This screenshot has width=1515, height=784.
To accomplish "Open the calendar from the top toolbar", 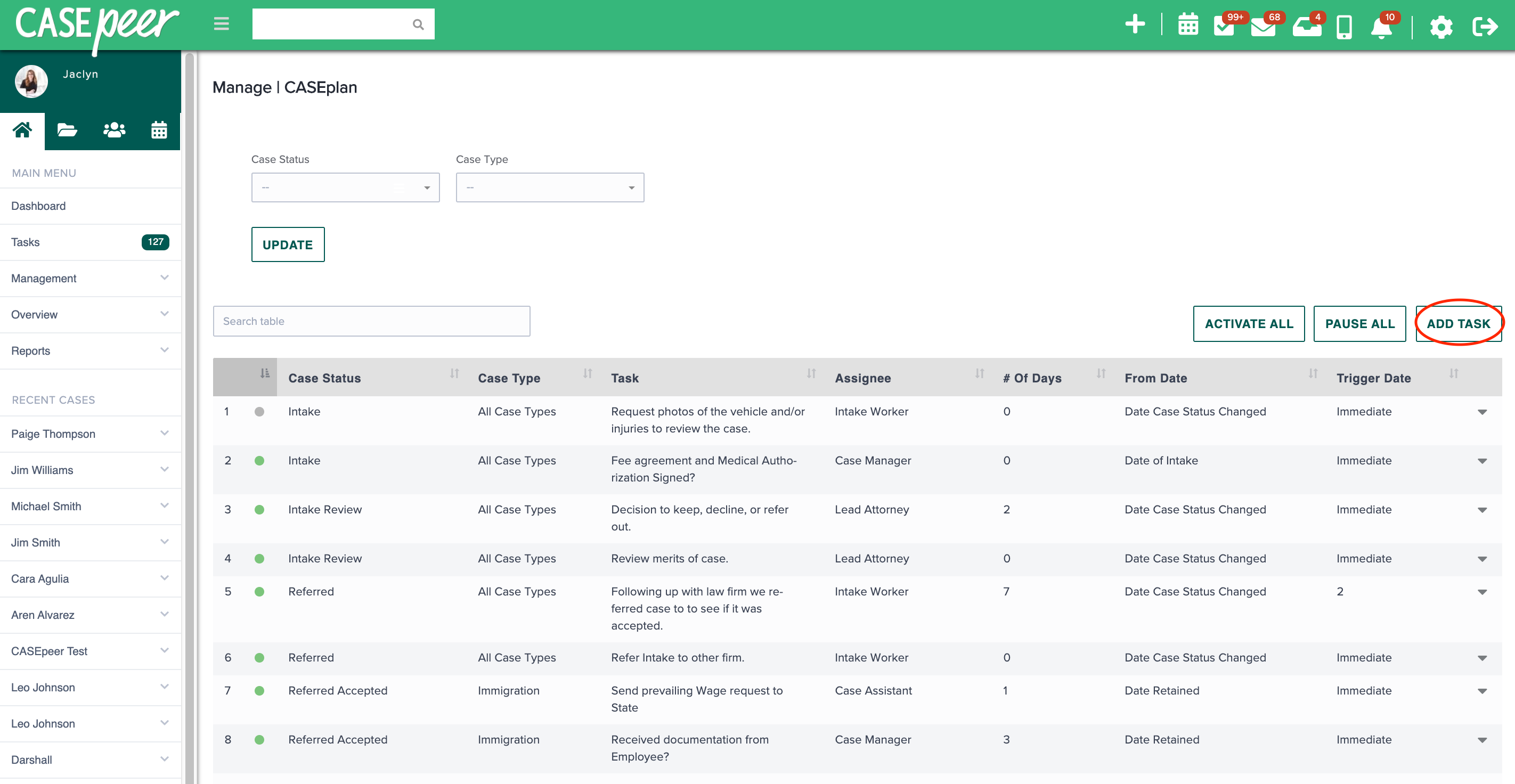I will coord(1188,26).
